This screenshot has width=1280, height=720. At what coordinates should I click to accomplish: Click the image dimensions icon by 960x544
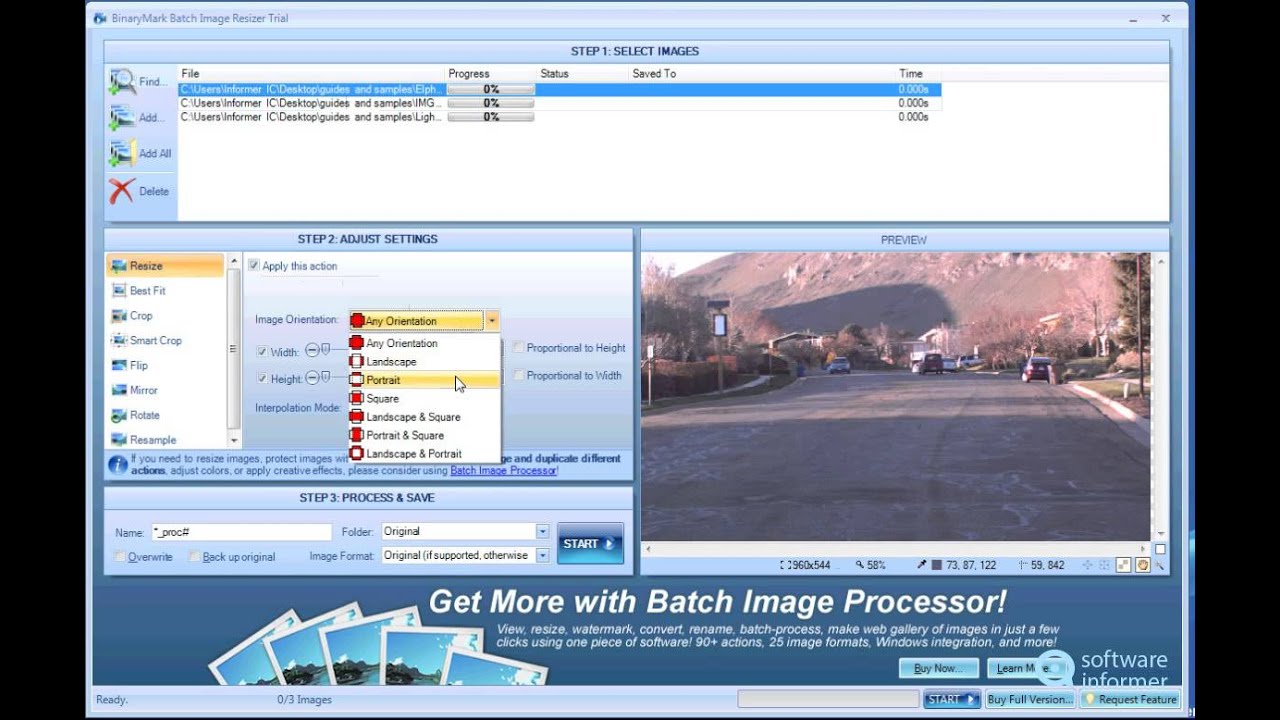click(x=783, y=565)
